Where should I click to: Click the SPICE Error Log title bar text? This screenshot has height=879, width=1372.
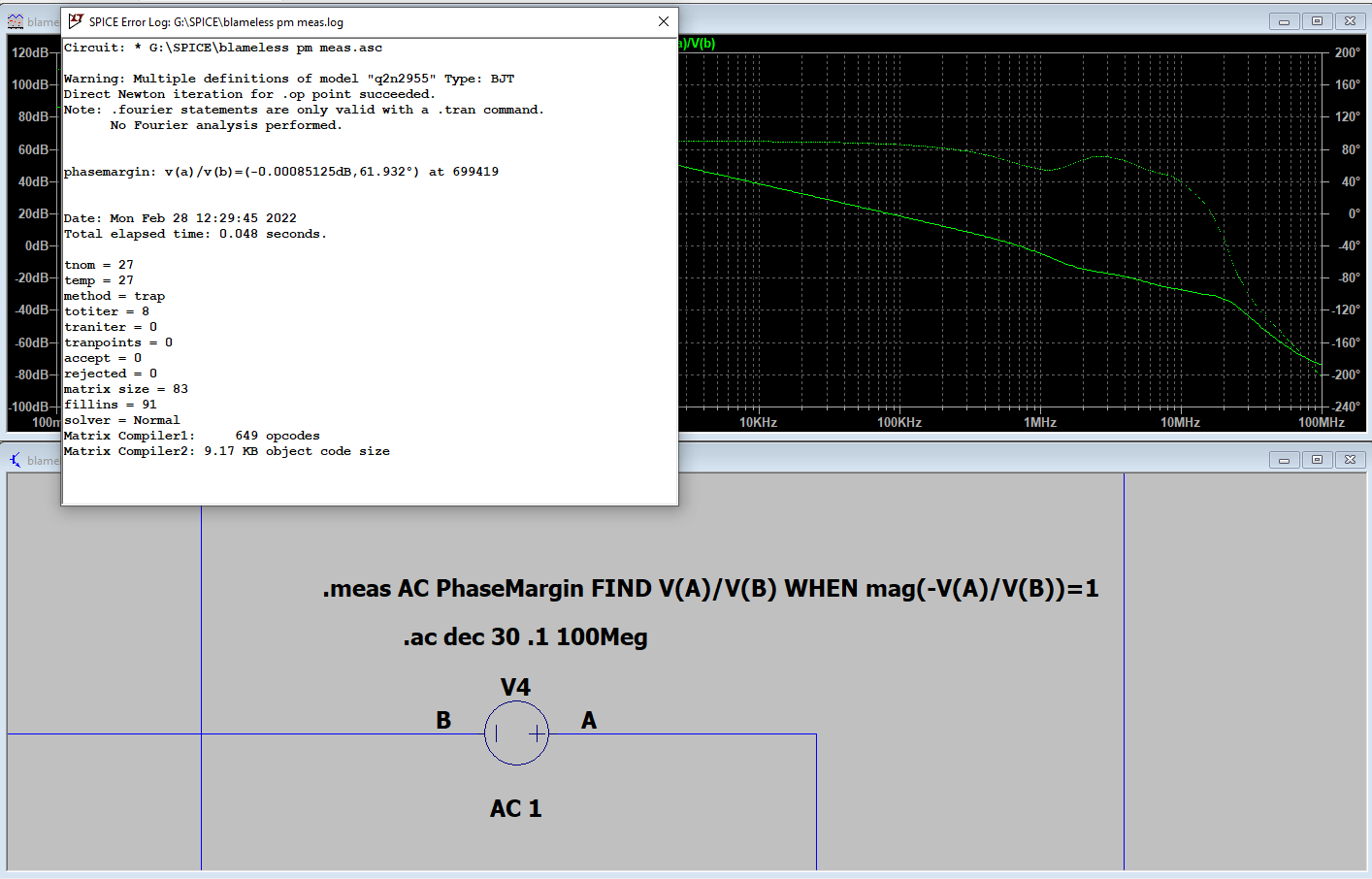coord(216,22)
